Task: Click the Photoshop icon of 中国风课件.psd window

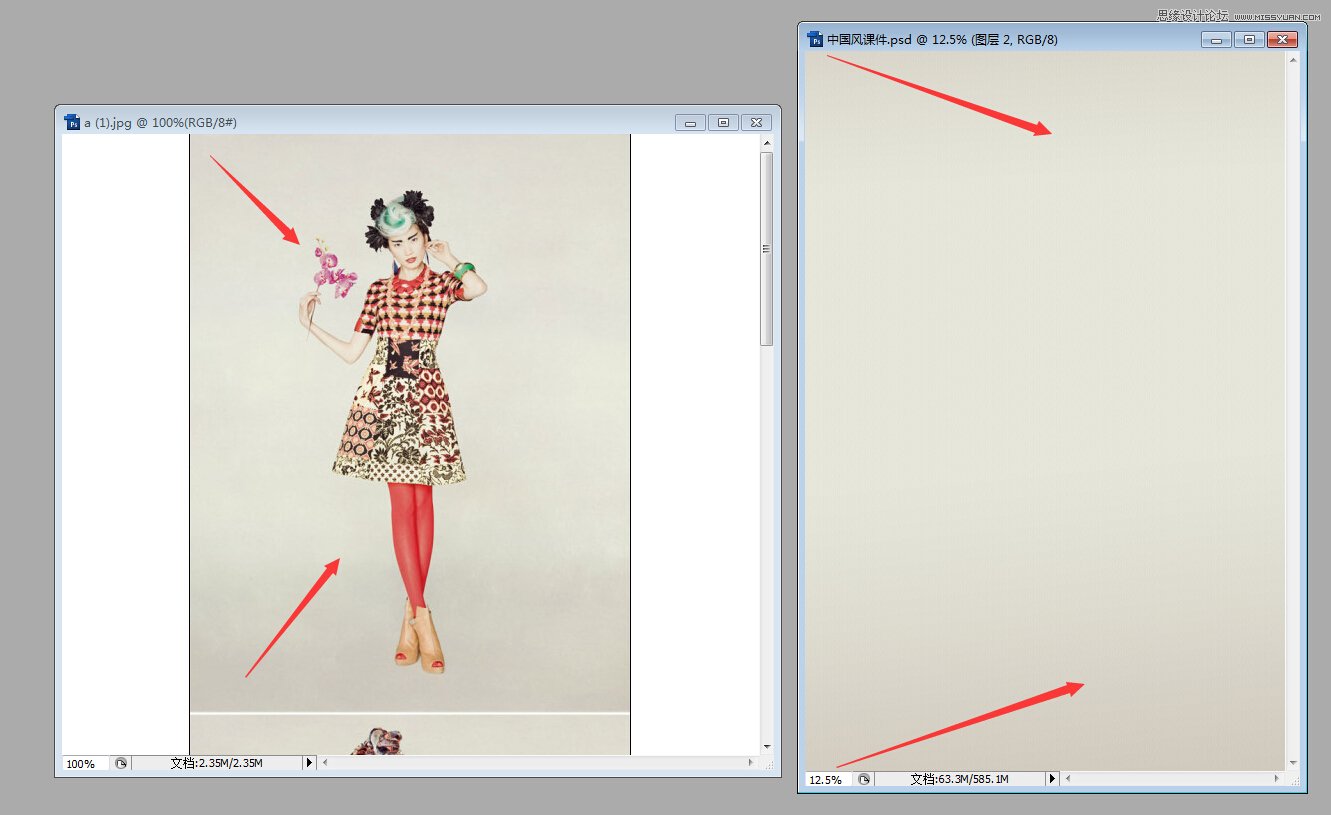Action: click(x=815, y=39)
